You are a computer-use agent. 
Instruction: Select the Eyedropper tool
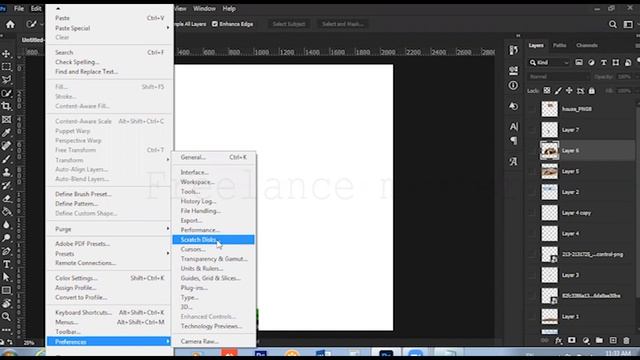point(7,133)
